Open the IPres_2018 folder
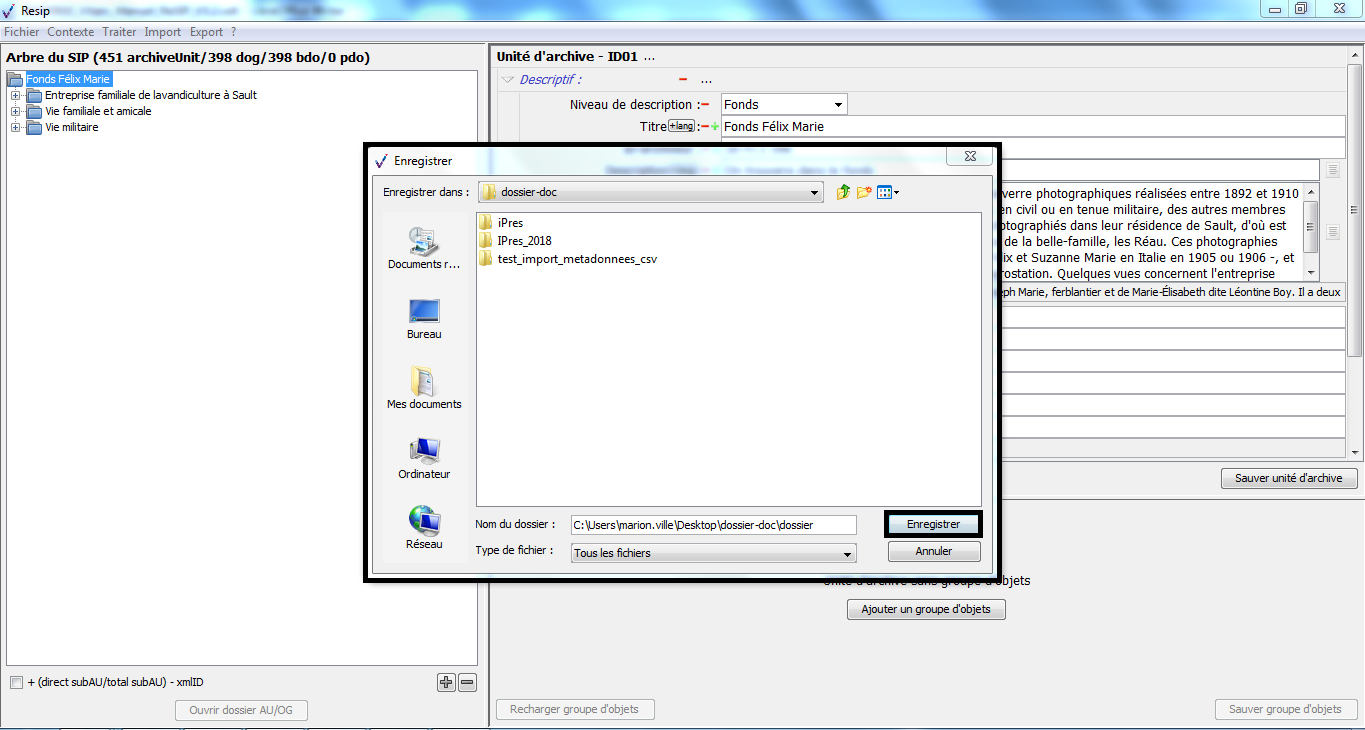The width and height of the screenshot is (1365, 730). click(524, 241)
